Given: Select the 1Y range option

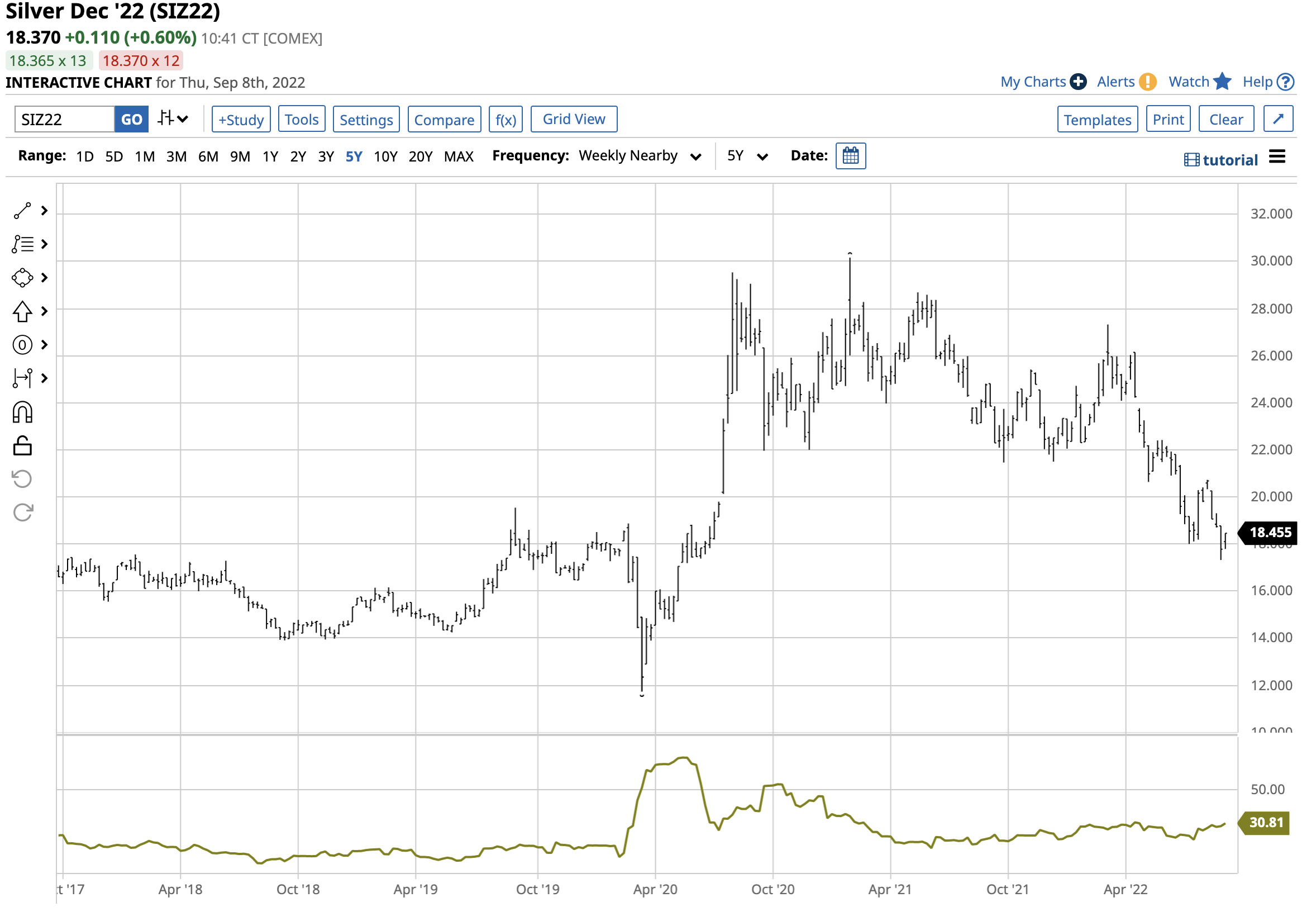Looking at the screenshot, I should pyautogui.click(x=270, y=156).
